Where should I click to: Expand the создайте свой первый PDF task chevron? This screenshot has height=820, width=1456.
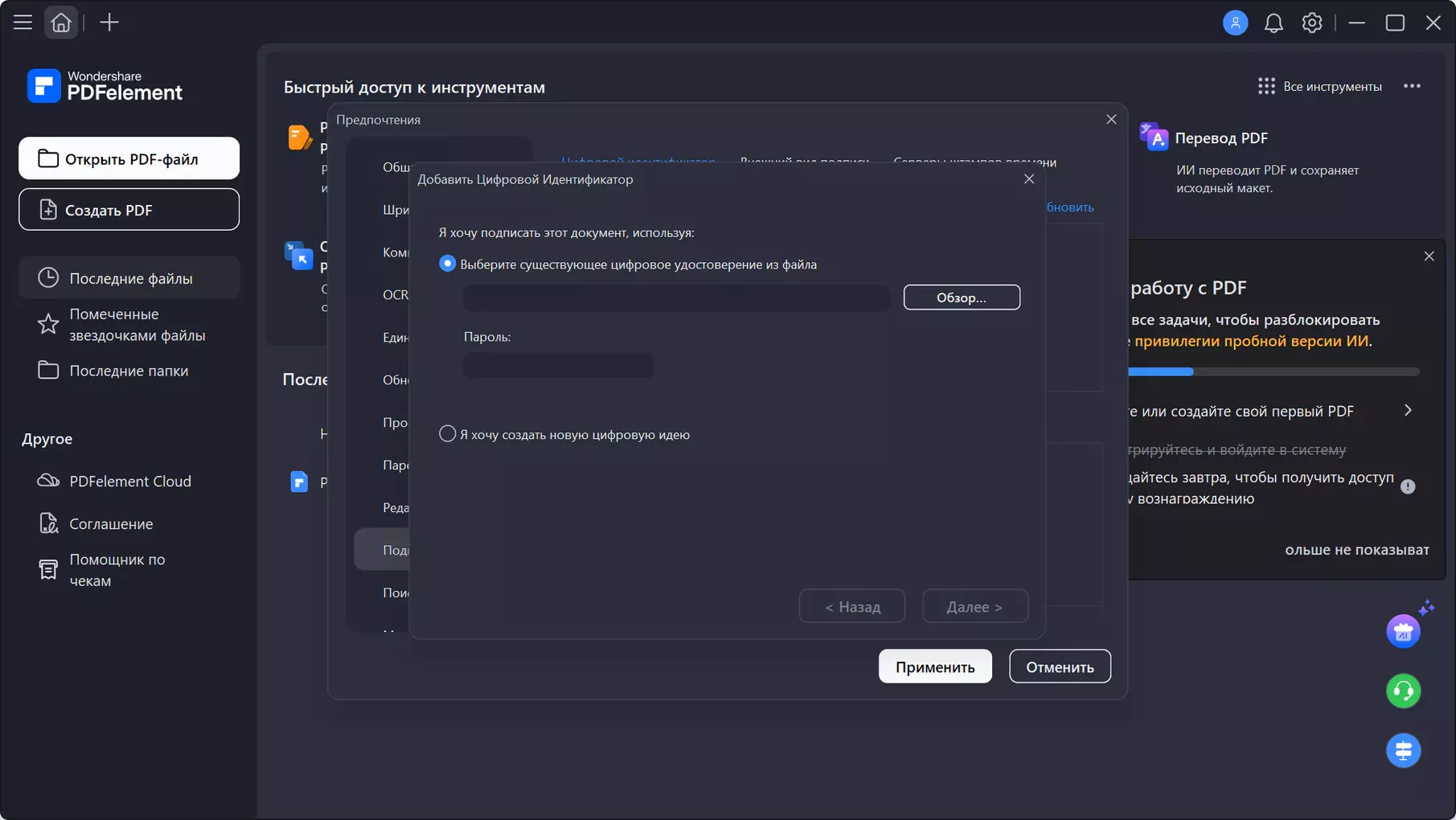[1408, 410]
